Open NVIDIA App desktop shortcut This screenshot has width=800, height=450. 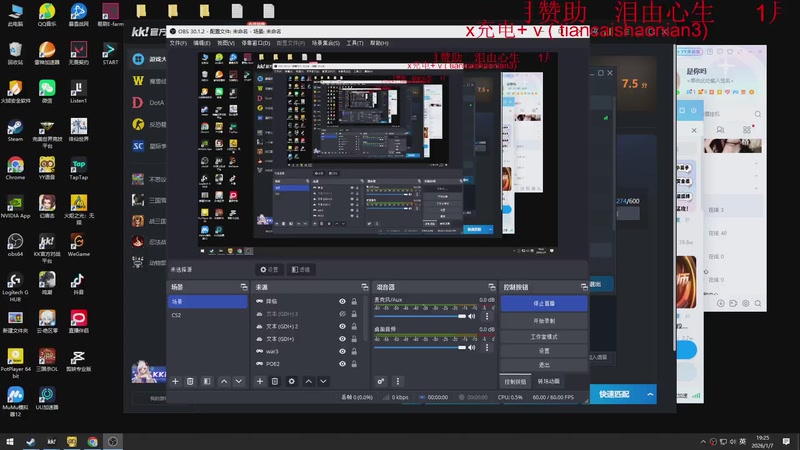tap(15, 207)
